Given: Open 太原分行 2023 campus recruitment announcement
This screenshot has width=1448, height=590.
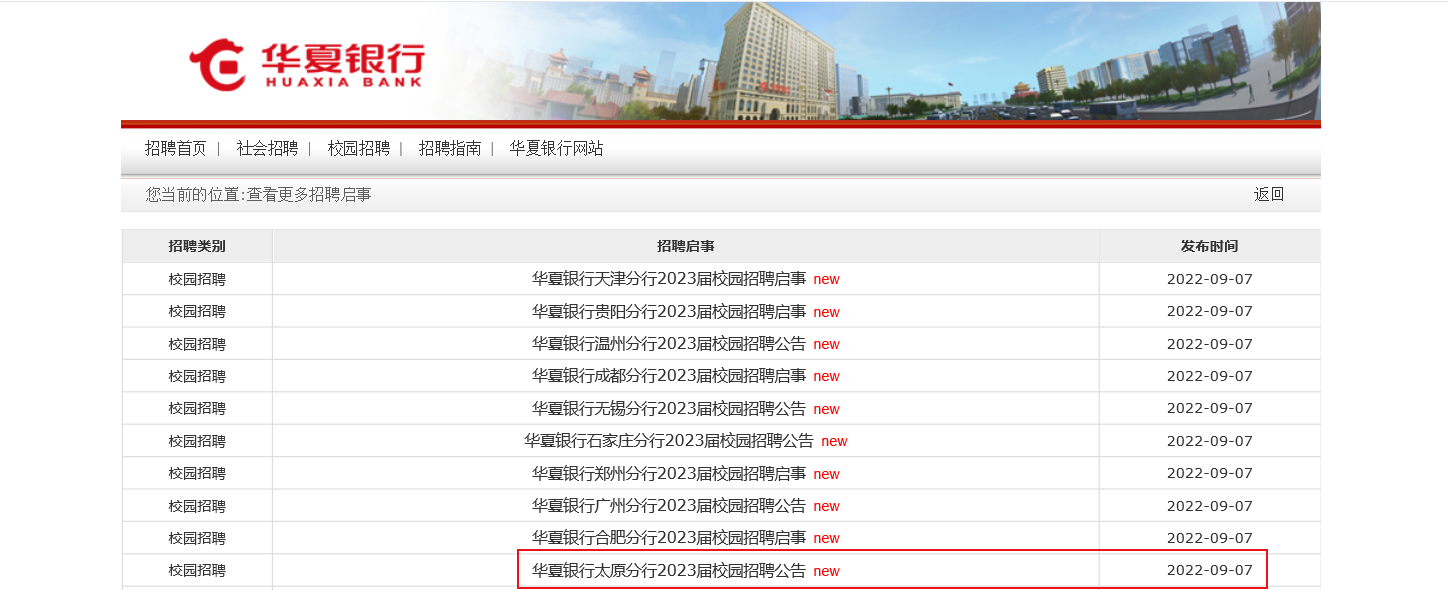Looking at the screenshot, I should [x=668, y=571].
